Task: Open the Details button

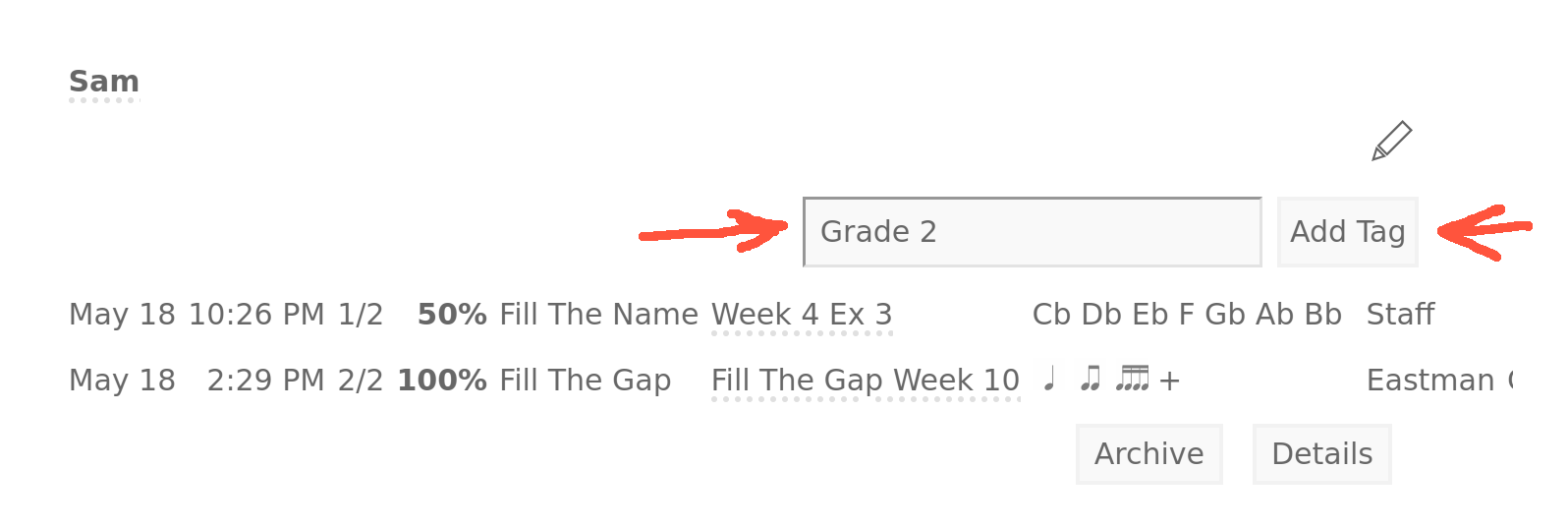Action: 1321,454
